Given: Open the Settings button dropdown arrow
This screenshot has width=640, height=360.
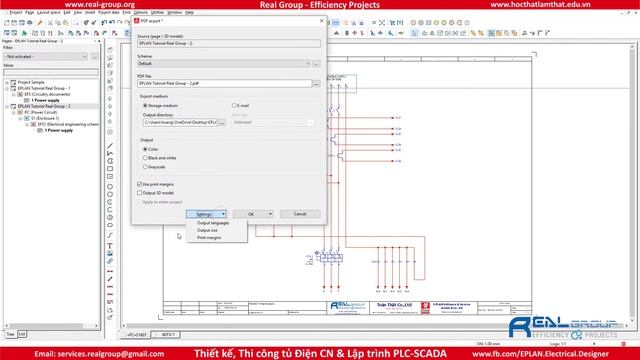Looking at the screenshot, I should (x=223, y=214).
